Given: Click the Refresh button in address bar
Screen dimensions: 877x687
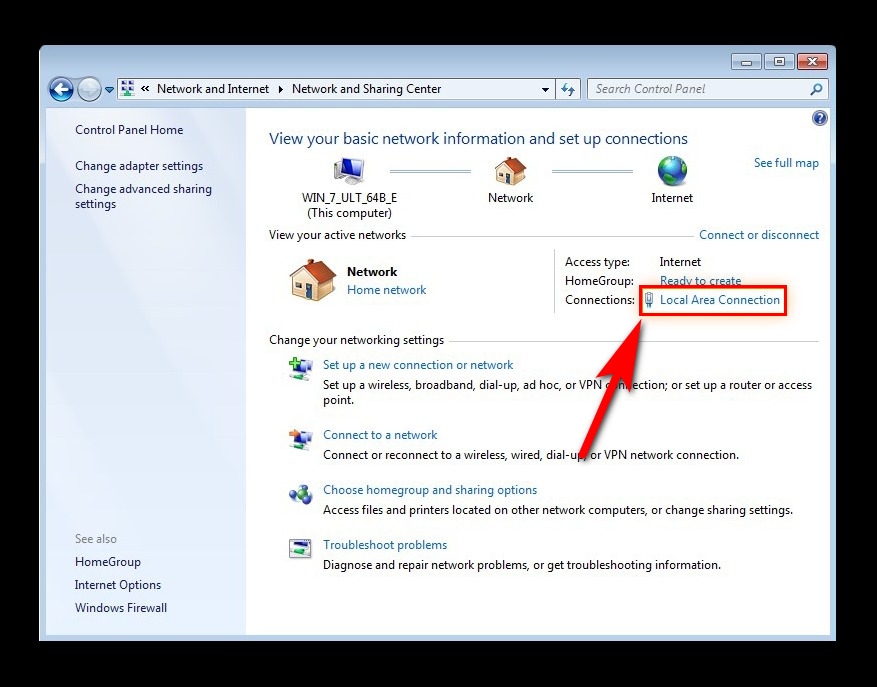Looking at the screenshot, I should point(568,89).
